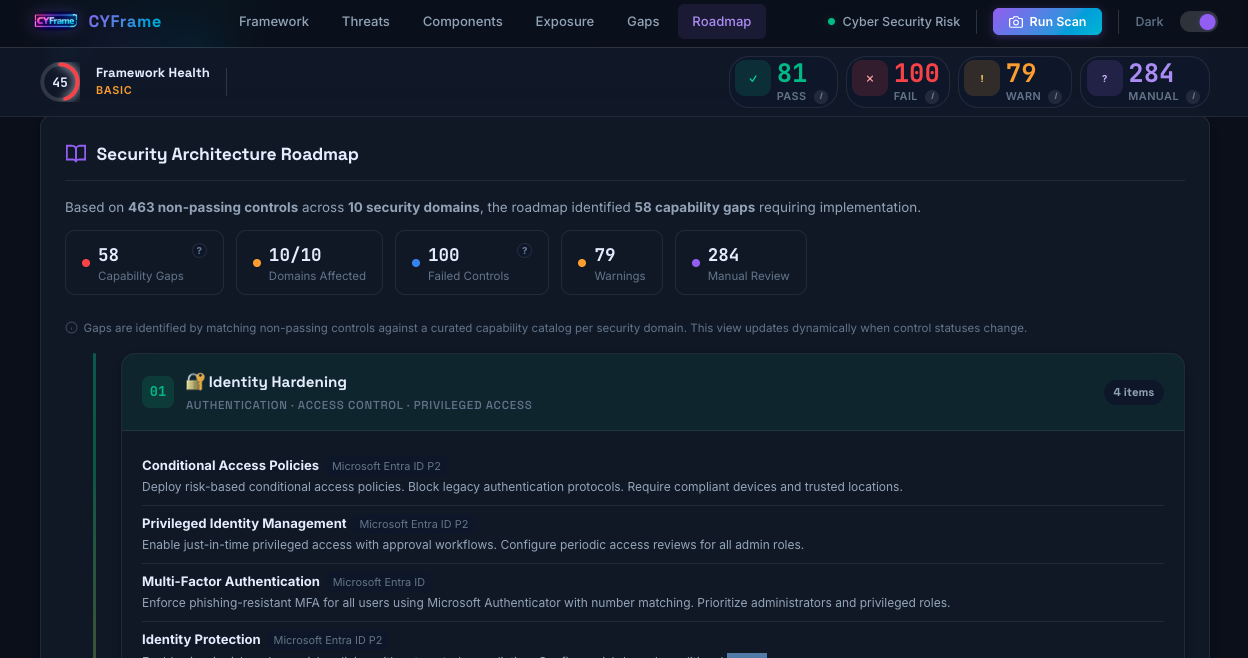Click the 4 items badge on Identity Hardening
1248x658 pixels.
tap(1133, 392)
